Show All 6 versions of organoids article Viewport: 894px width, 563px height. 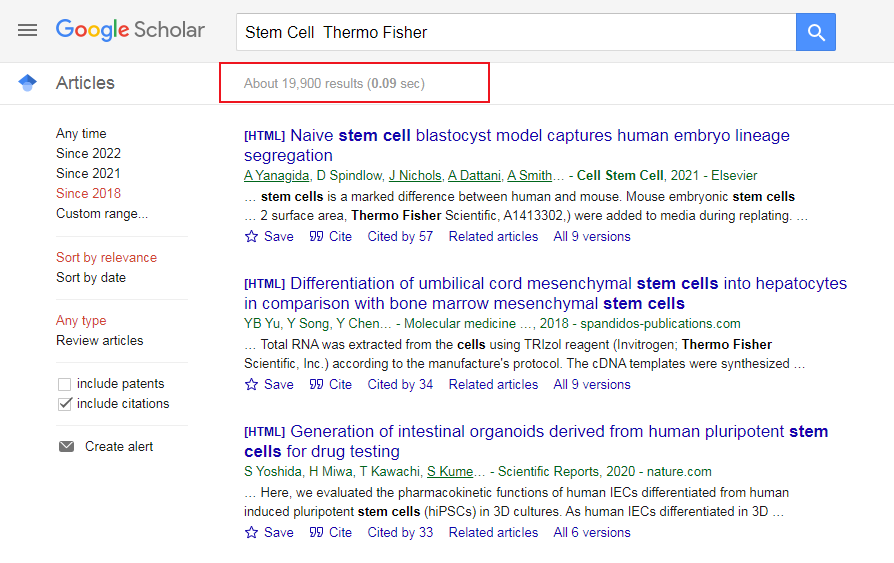pos(592,532)
